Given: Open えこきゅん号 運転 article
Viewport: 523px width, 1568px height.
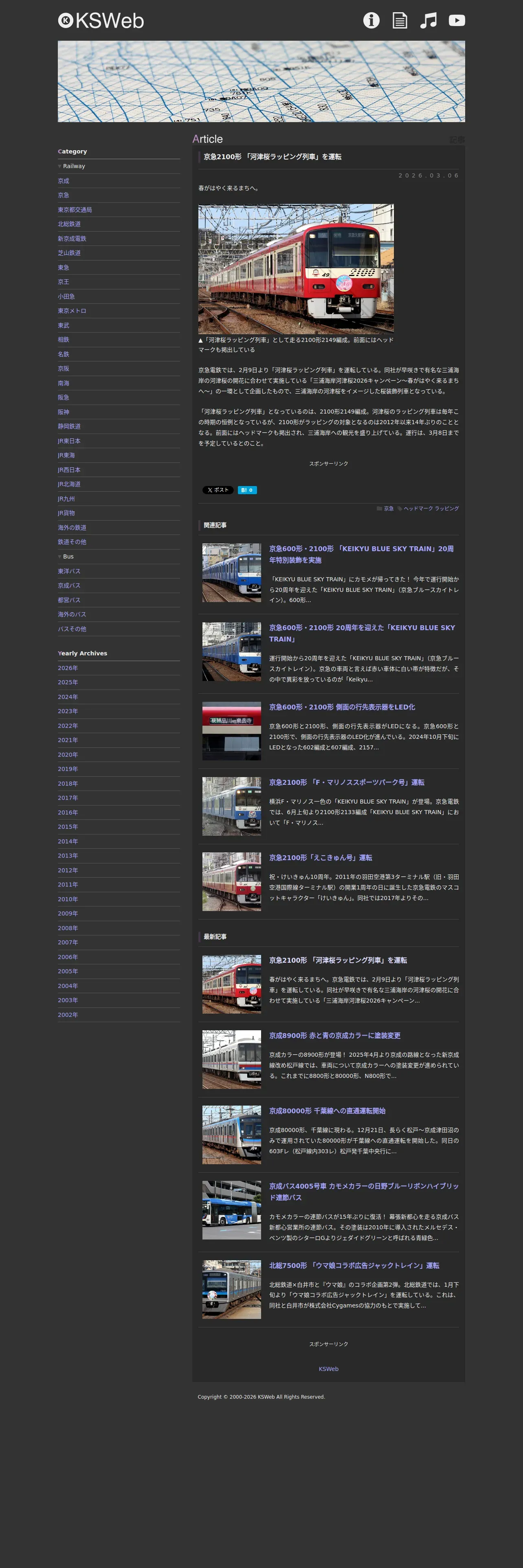Looking at the screenshot, I should pyautogui.click(x=321, y=858).
